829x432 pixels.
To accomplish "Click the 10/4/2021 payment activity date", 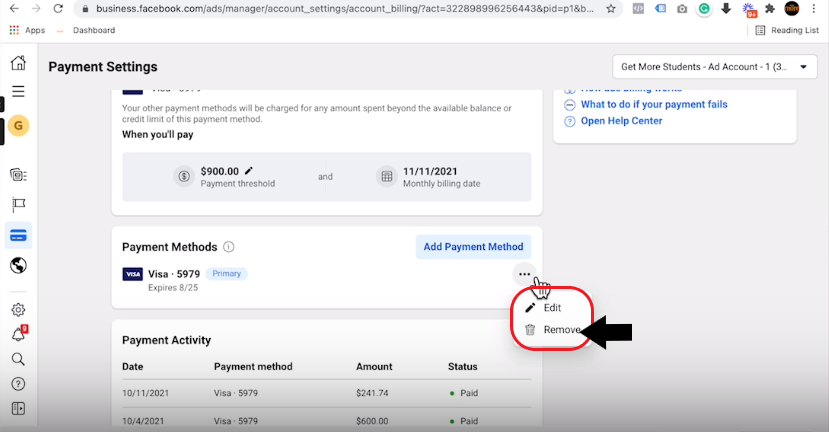I will pyautogui.click(x=143, y=421).
